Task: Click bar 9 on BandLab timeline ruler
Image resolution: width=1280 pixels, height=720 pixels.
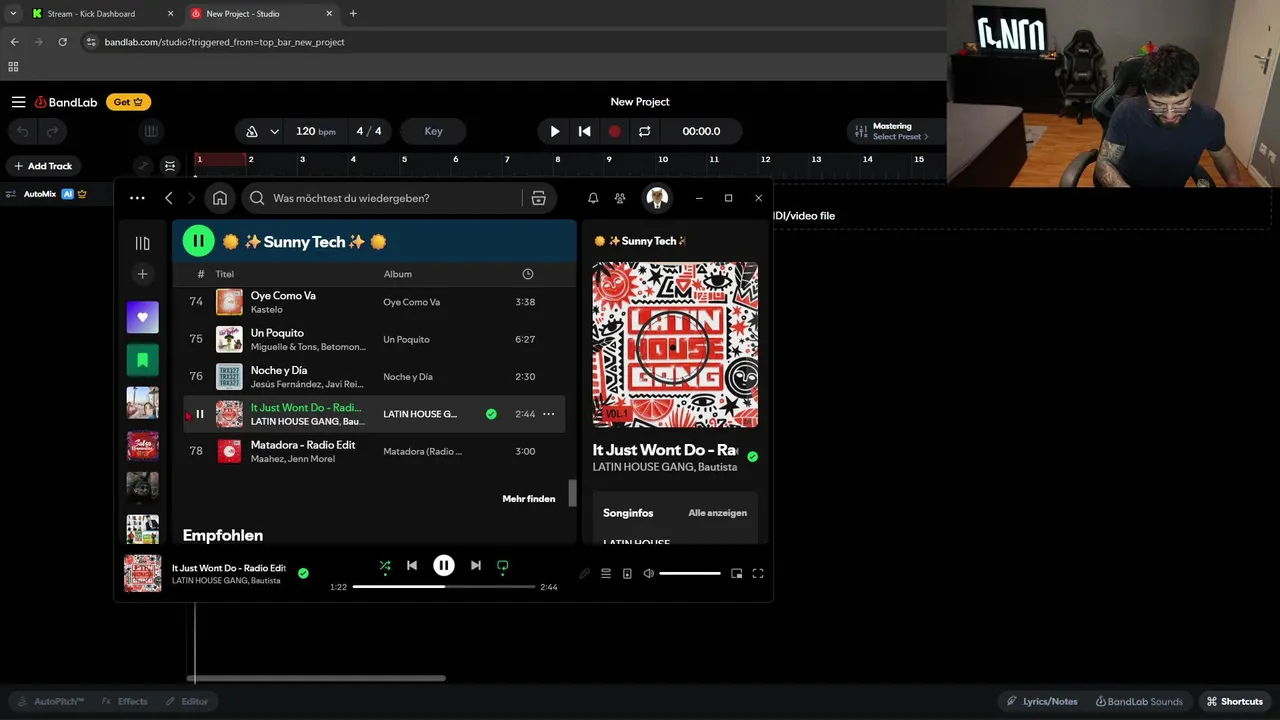Action: click(609, 159)
